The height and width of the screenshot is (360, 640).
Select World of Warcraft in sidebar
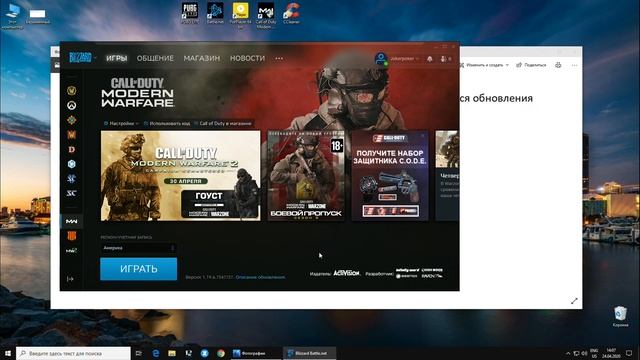[71, 90]
